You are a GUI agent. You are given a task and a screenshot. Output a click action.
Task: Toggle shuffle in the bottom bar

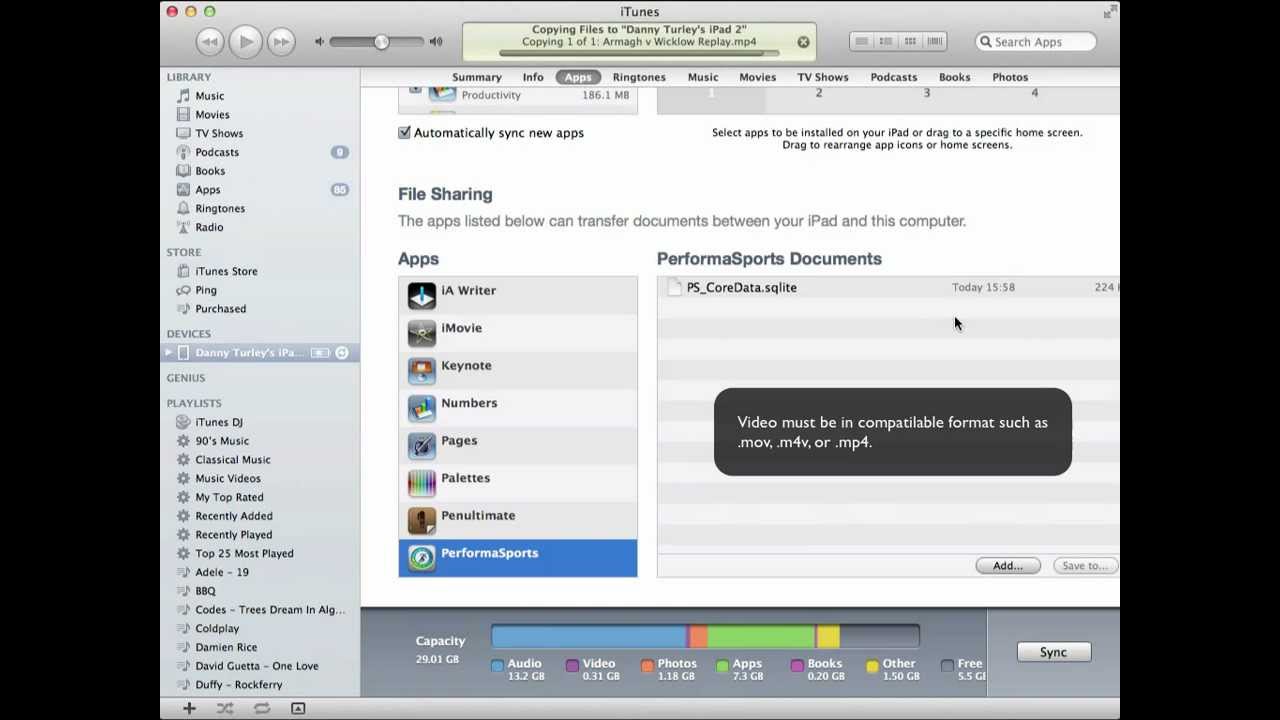(225, 708)
